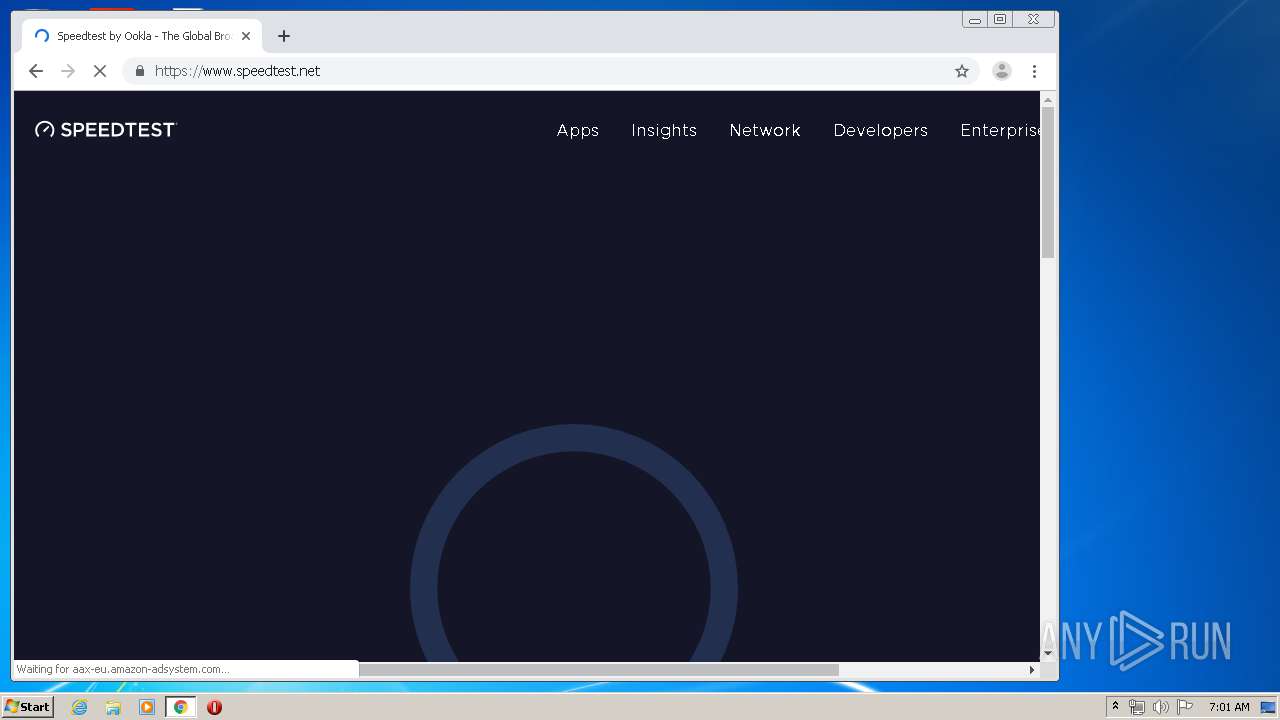The image size is (1280, 720).
Task: Open Windows Explorer from the taskbar
Action: (113, 707)
